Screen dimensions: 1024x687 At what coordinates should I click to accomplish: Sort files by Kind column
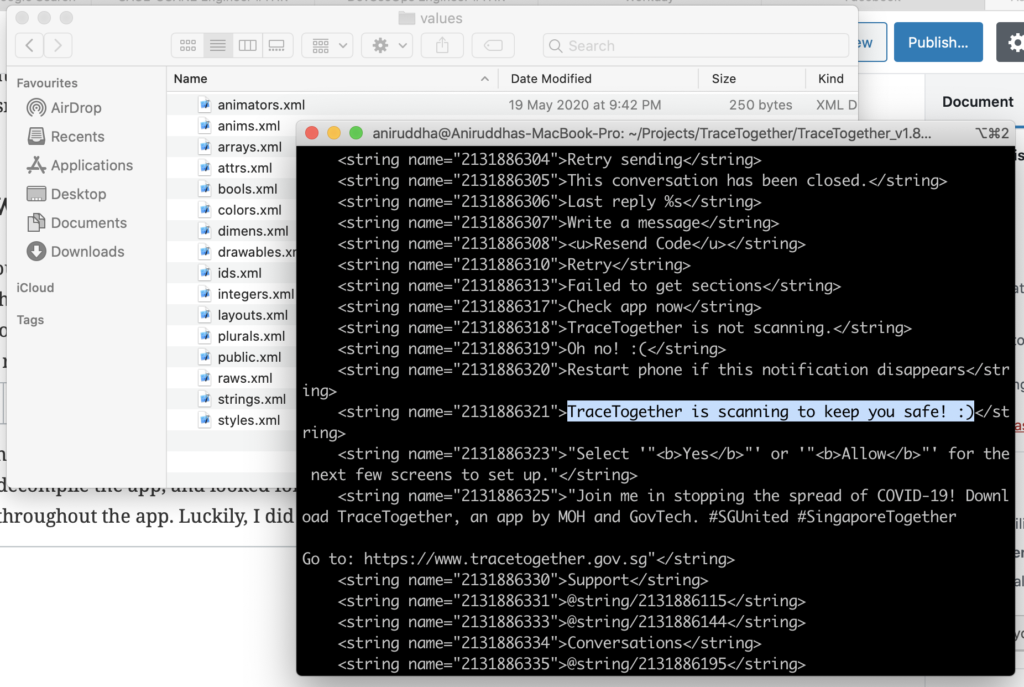[831, 78]
